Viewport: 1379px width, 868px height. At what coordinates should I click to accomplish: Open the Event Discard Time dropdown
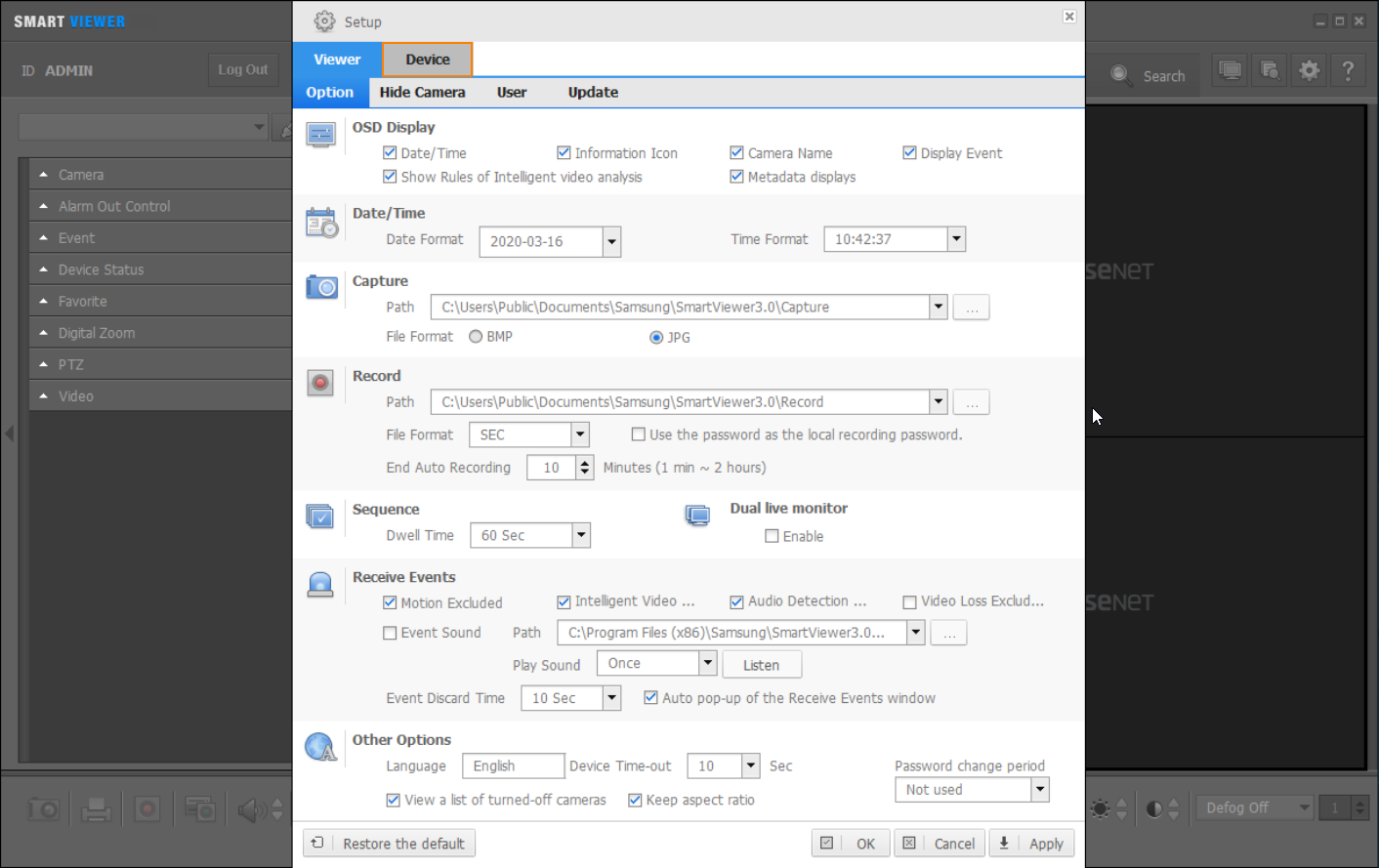(611, 698)
